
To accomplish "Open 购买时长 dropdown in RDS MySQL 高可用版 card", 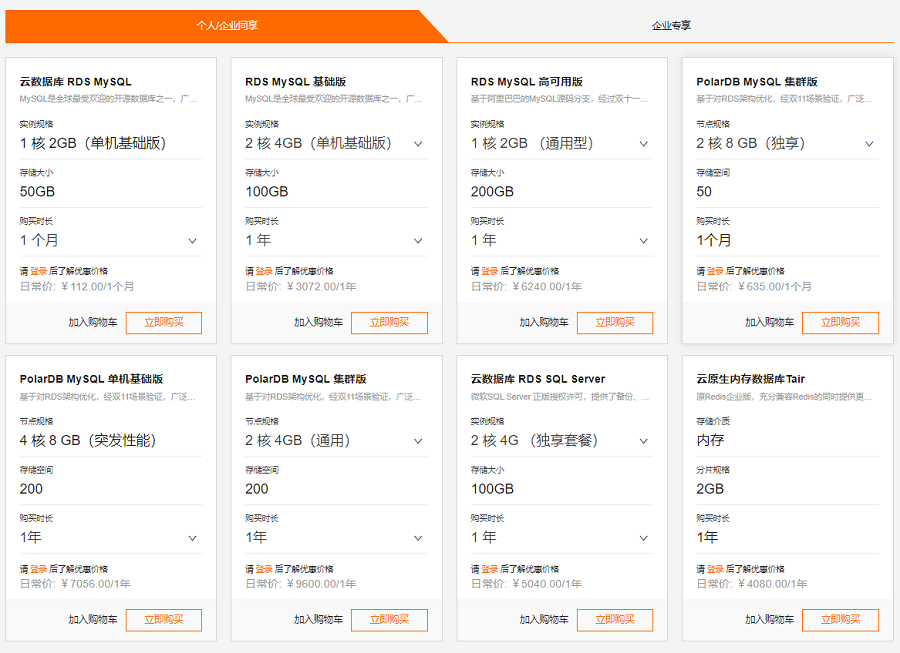I will (x=562, y=240).
